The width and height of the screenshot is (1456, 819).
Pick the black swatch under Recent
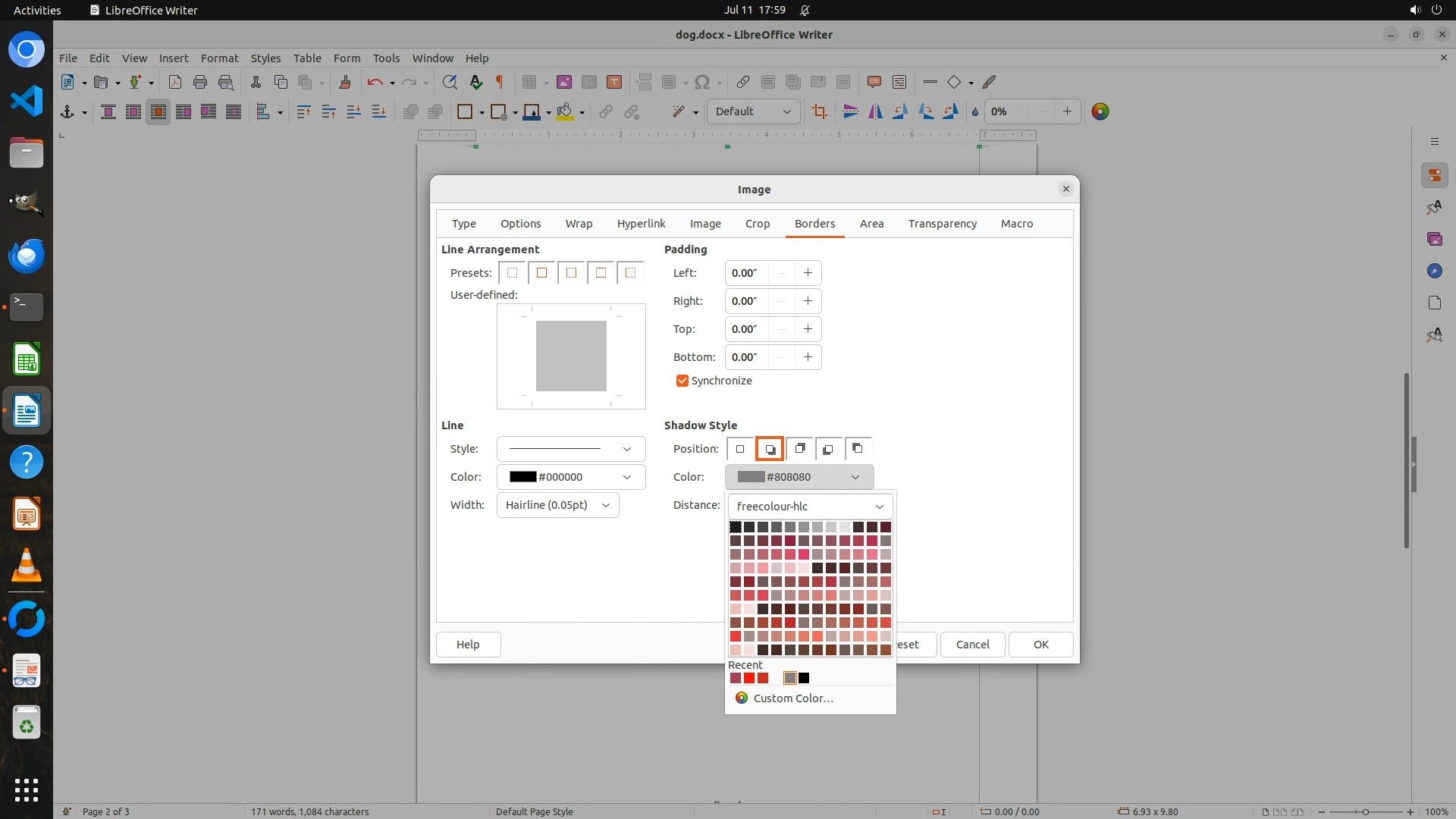point(804,678)
